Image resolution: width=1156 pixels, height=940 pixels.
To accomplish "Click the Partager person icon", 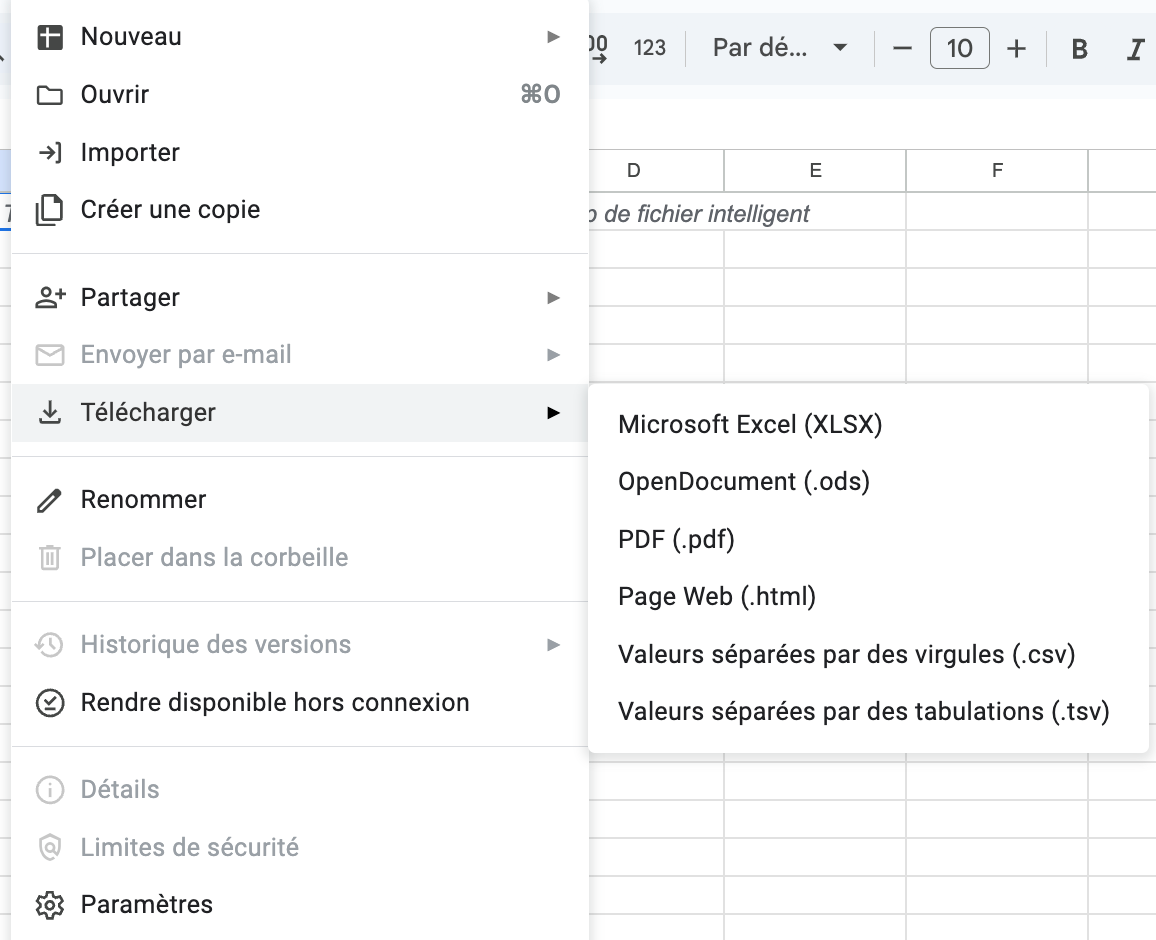I will (48, 297).
